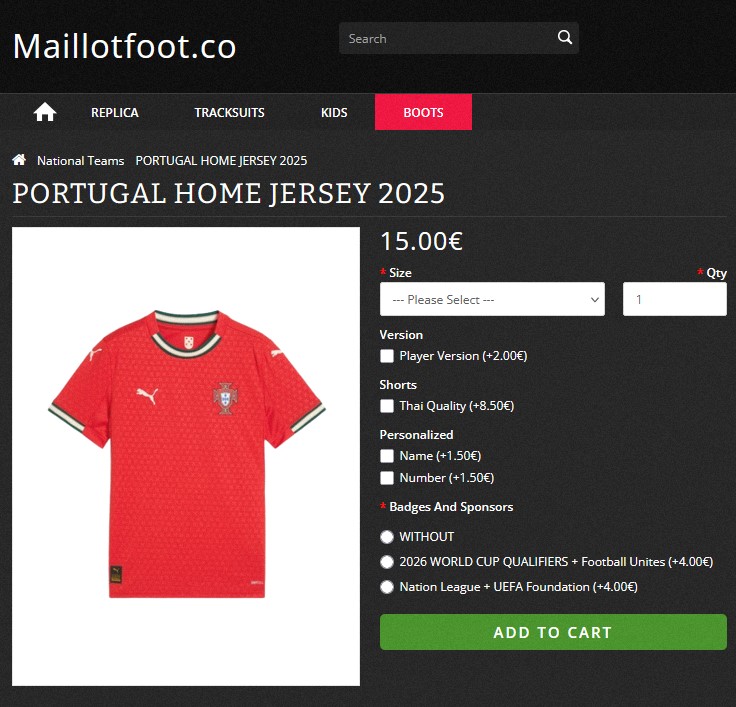
Task: Open the TRACKSUITS menu
Action: [230, 113]
